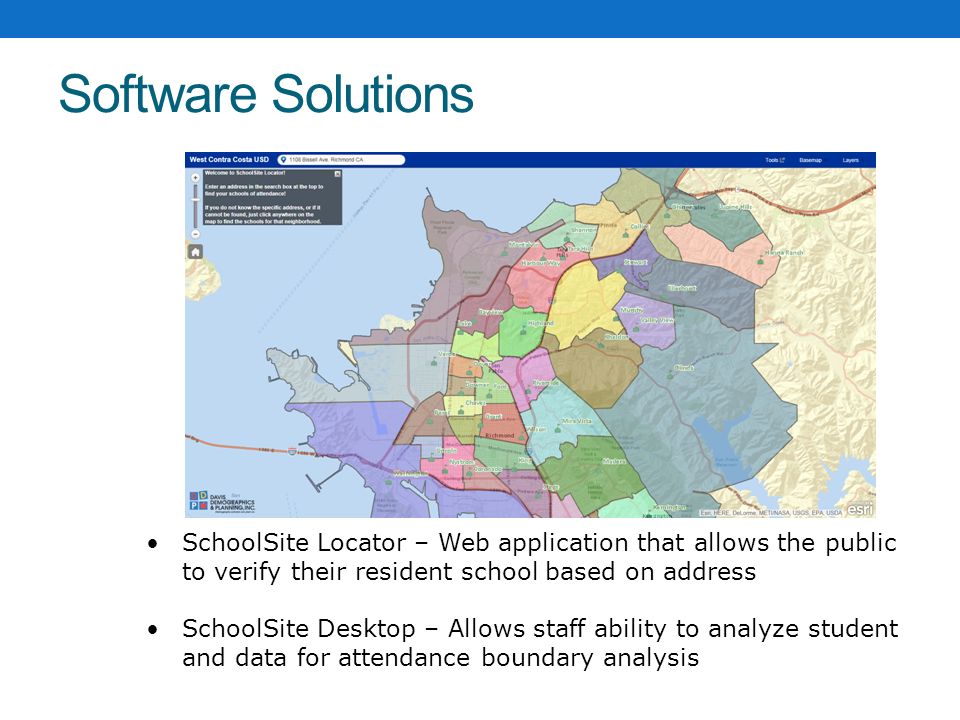
Task: Click the SchoolSite Desktop bullet text
Action: click(540, 643)
